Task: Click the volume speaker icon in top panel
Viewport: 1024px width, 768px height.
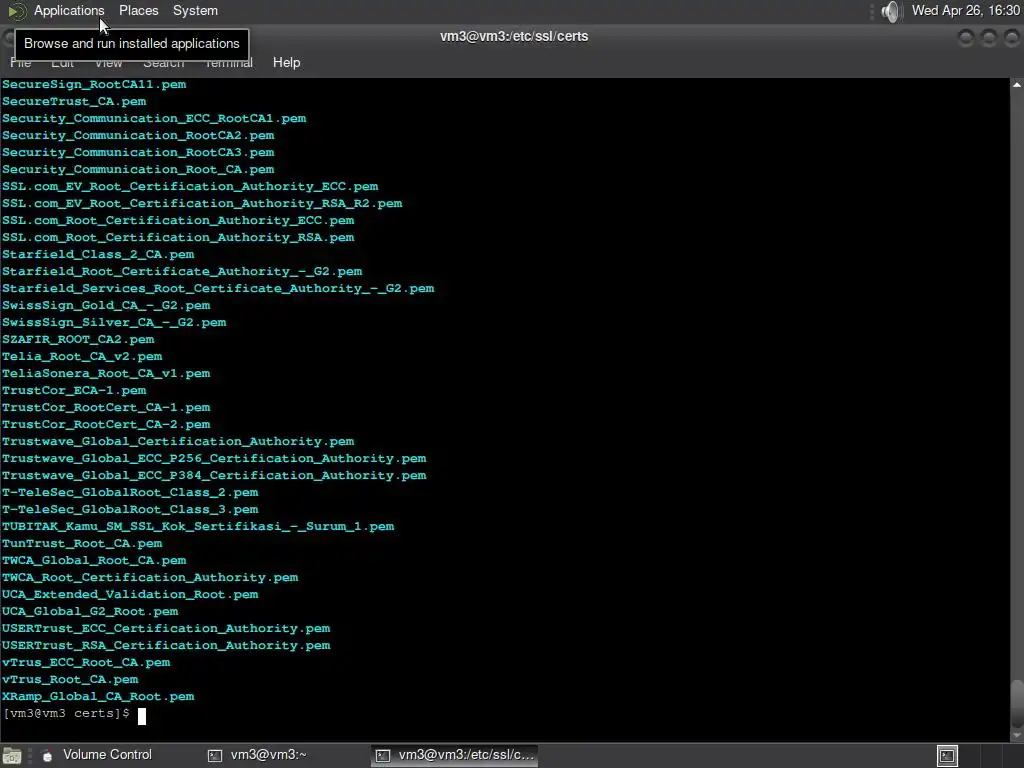Action: [x=890, y=11]
